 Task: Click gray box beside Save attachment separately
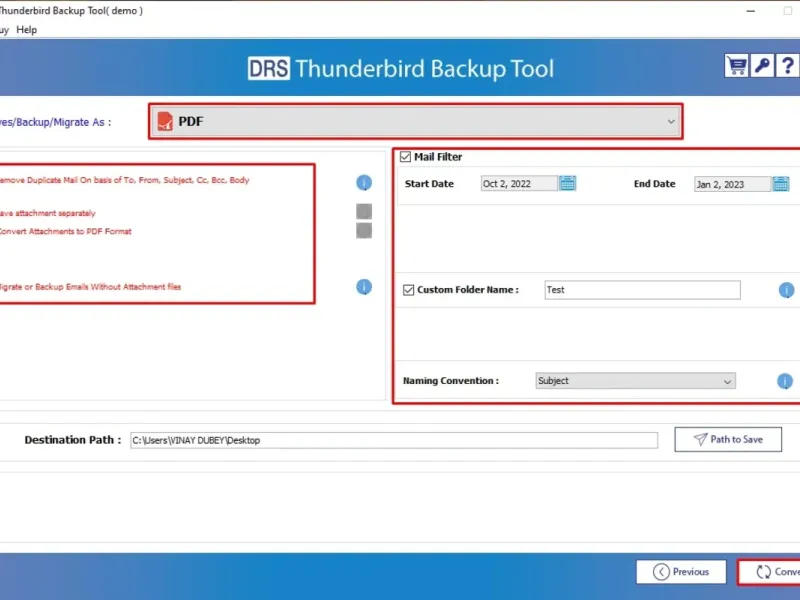point(364,211)
